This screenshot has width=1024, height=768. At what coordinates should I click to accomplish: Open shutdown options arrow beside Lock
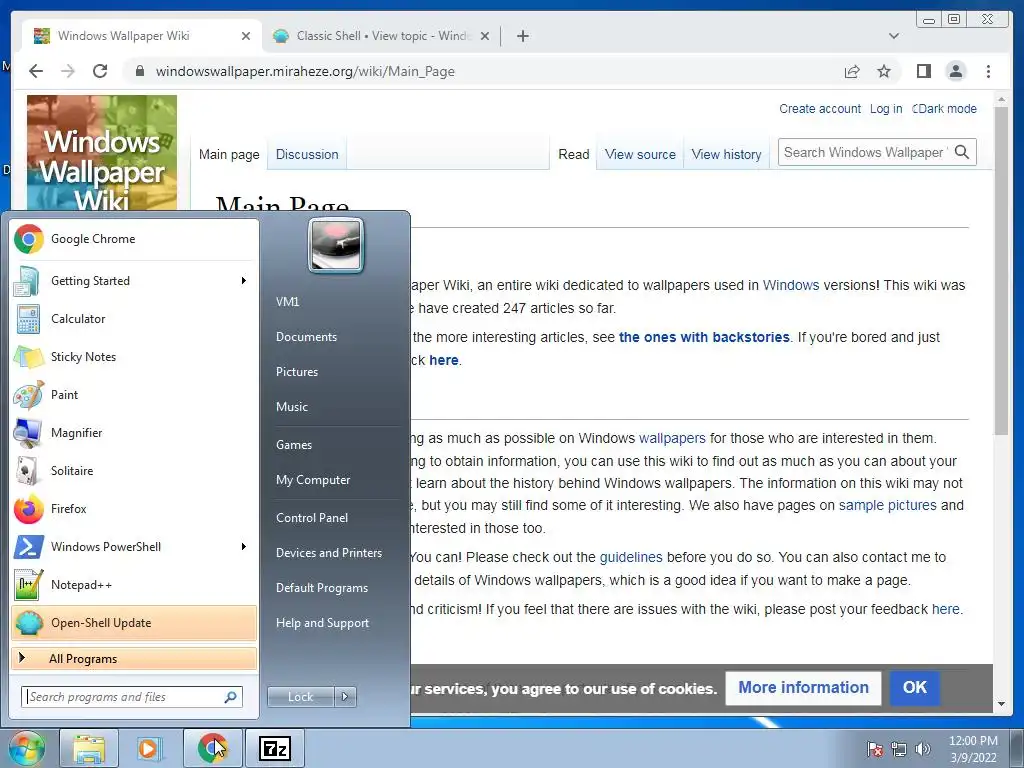[345, 697]
